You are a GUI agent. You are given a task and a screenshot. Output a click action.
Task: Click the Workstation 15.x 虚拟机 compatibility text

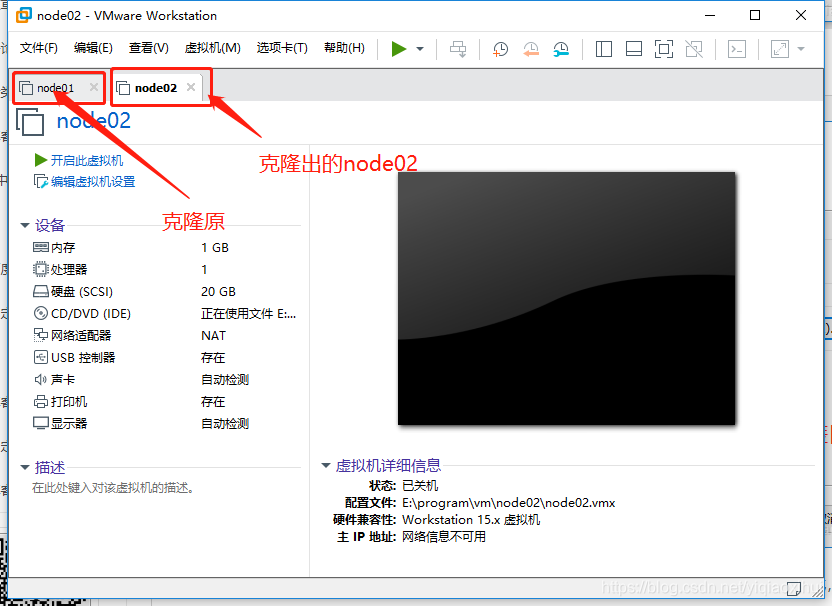pos(471,520)
